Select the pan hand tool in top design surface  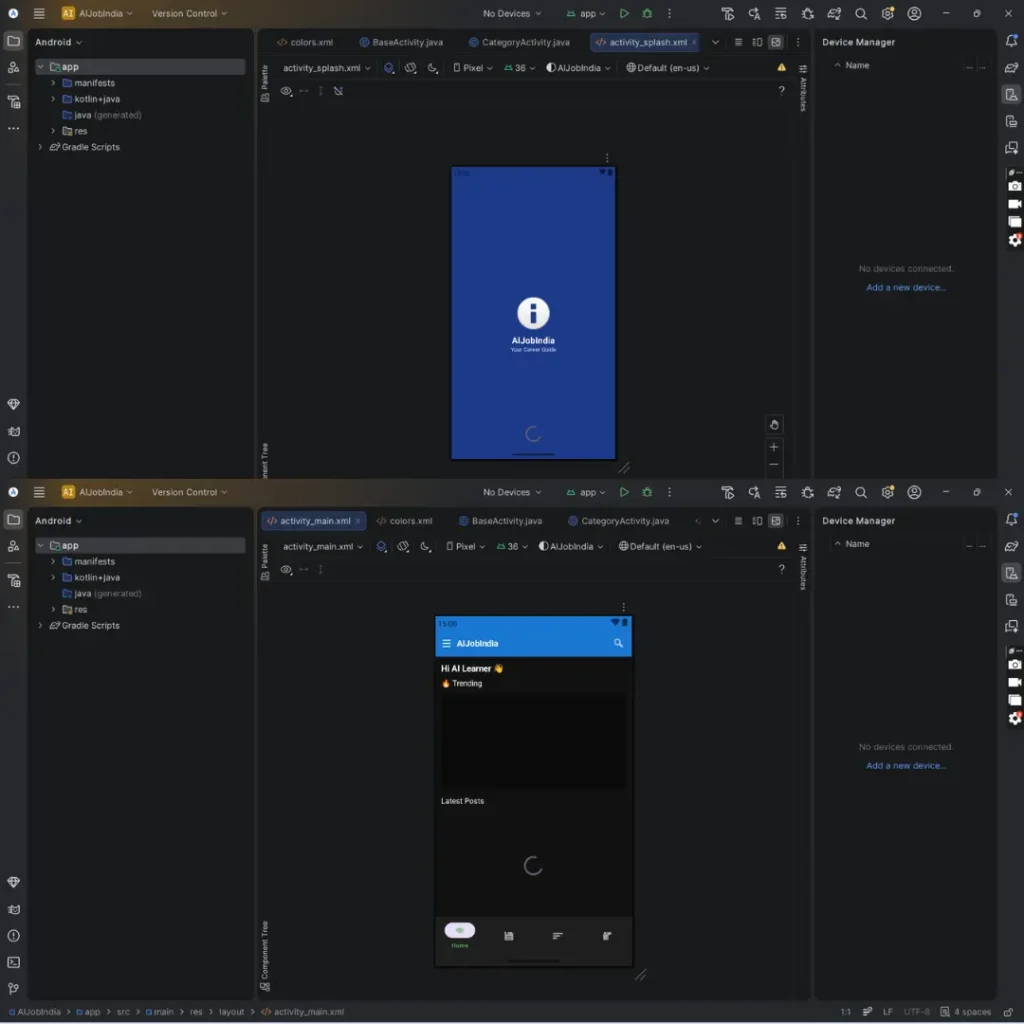coord(774,424)
